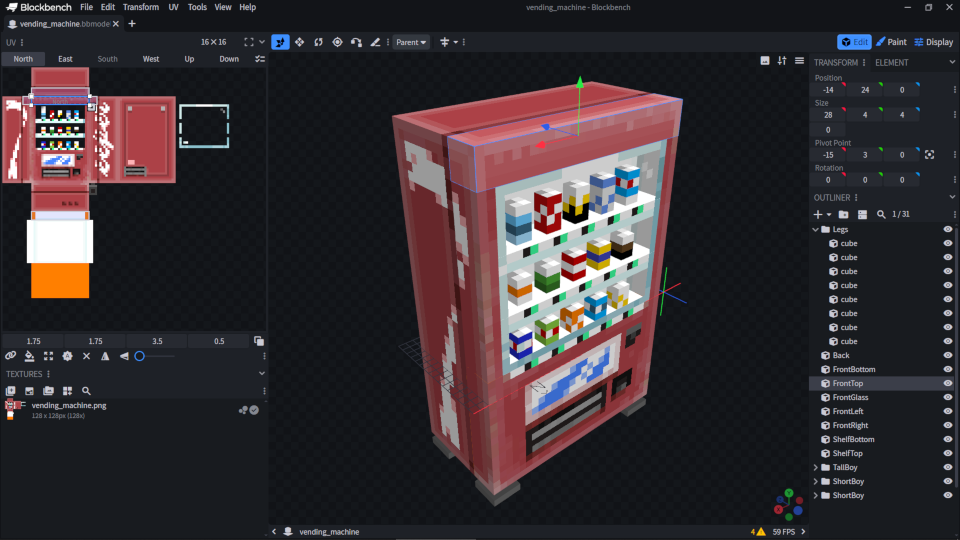Click the Position X field showing -14
This screenshot has height=540, width=960.
click(828, 90)
